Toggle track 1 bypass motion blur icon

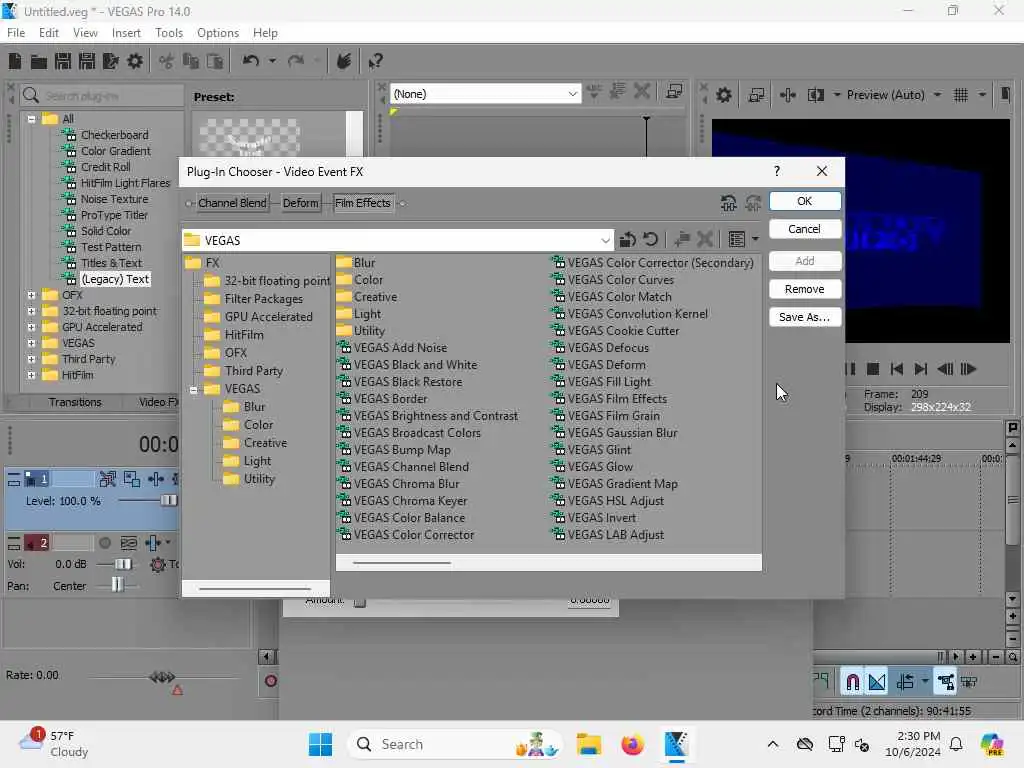tap(108, 479)
